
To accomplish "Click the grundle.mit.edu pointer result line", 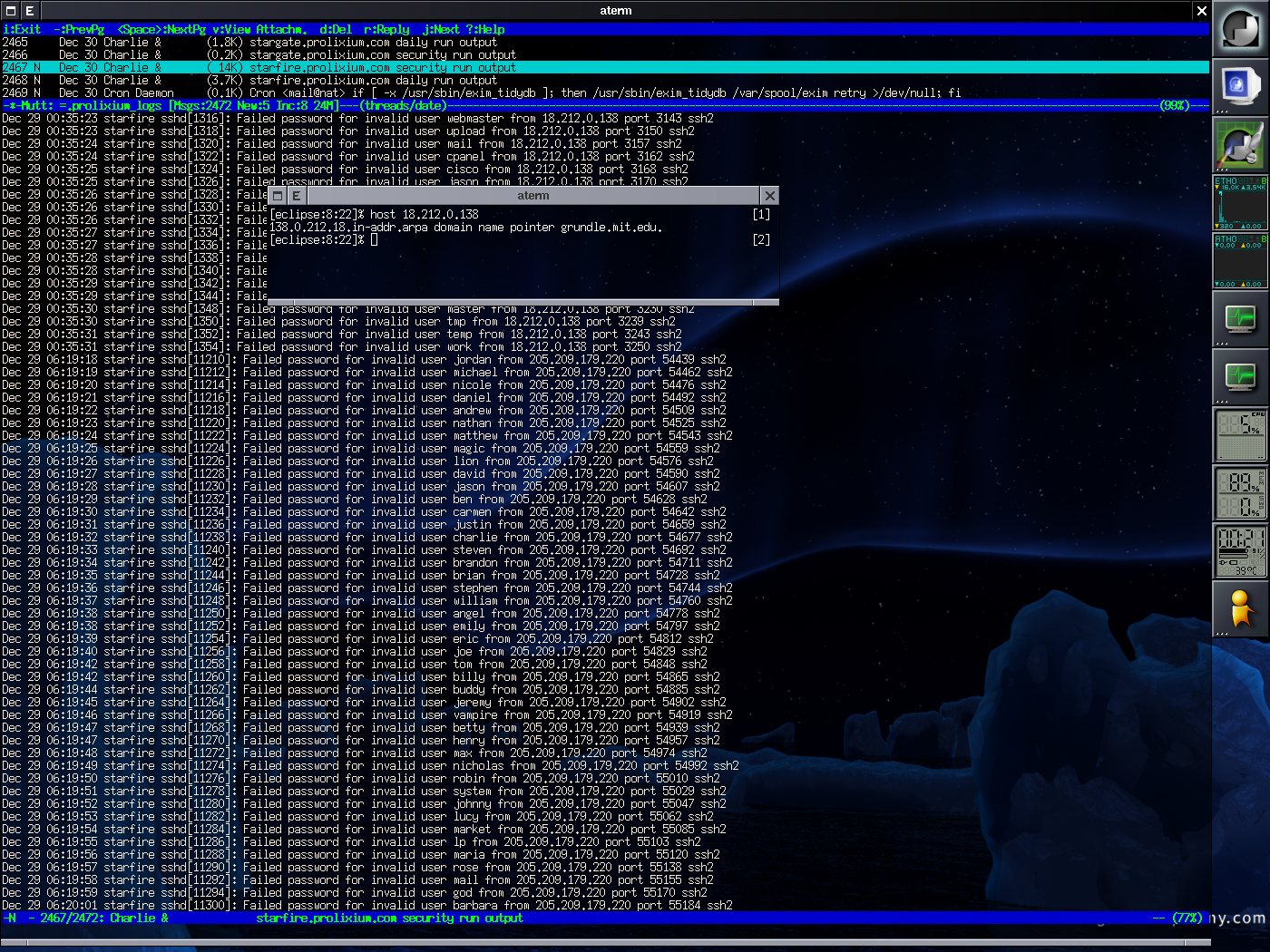I will pyautogui.click(x=466, y=227).
